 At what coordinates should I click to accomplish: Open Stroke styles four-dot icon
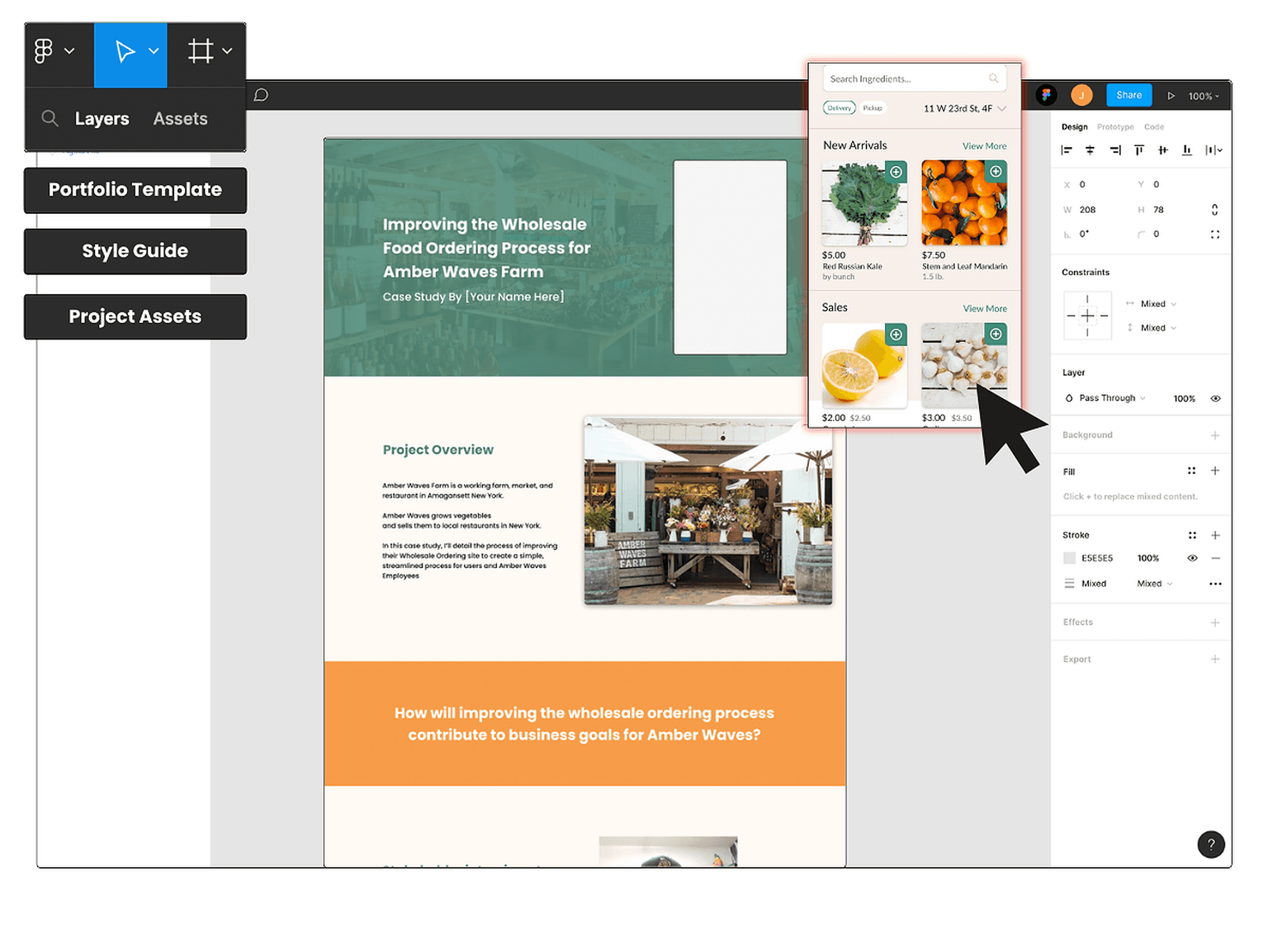1192,535
